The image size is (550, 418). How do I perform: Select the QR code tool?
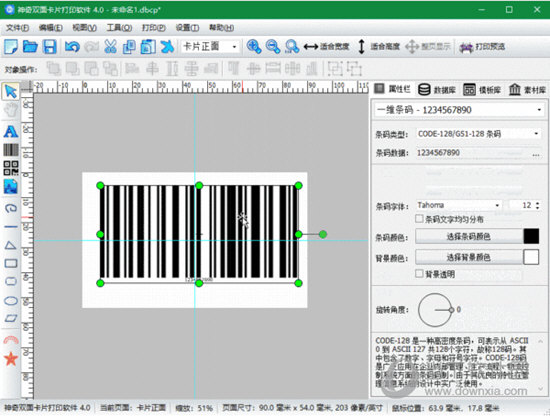click(11, 168)
